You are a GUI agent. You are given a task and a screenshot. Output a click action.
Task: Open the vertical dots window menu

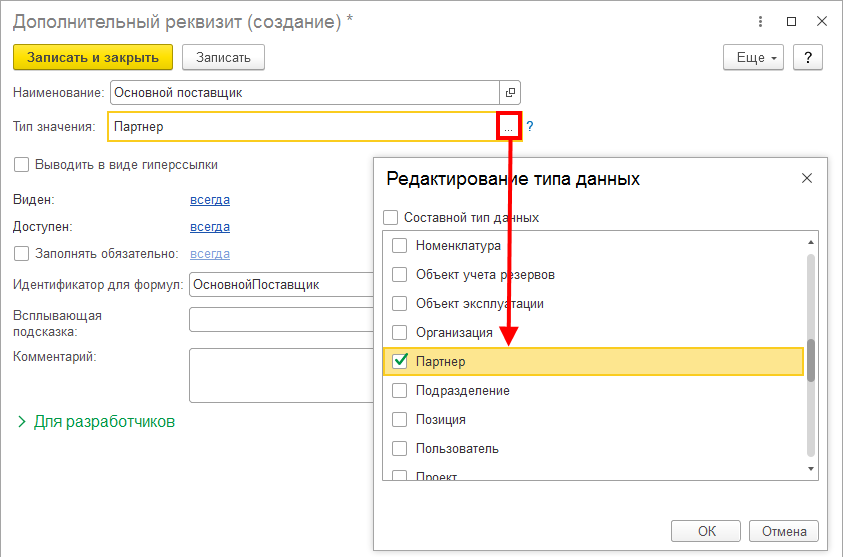763,21
